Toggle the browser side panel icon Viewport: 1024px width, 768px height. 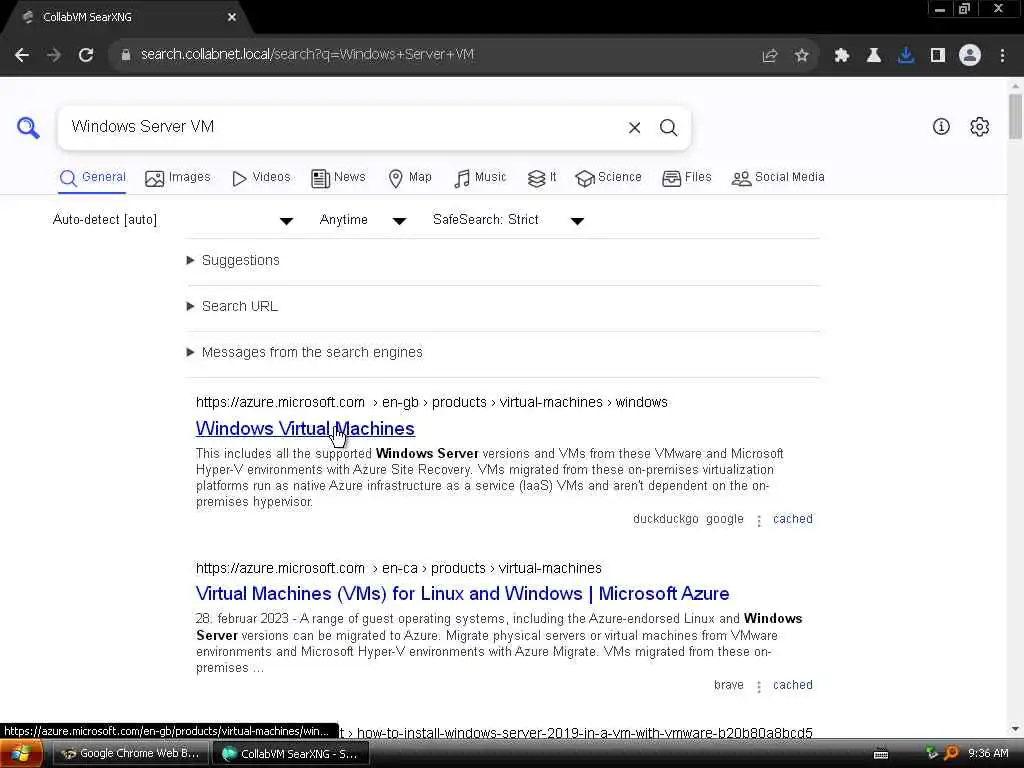938,56
